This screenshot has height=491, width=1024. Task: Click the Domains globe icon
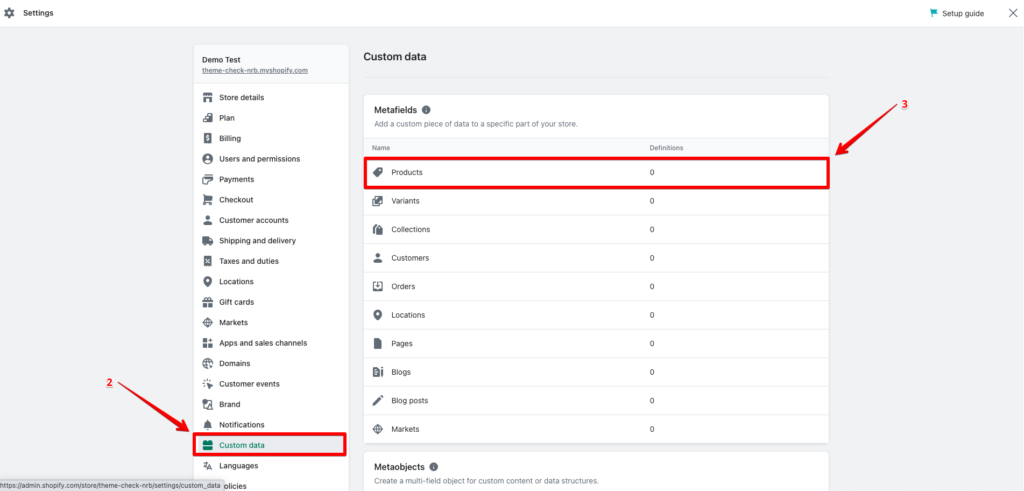[208, 364]
